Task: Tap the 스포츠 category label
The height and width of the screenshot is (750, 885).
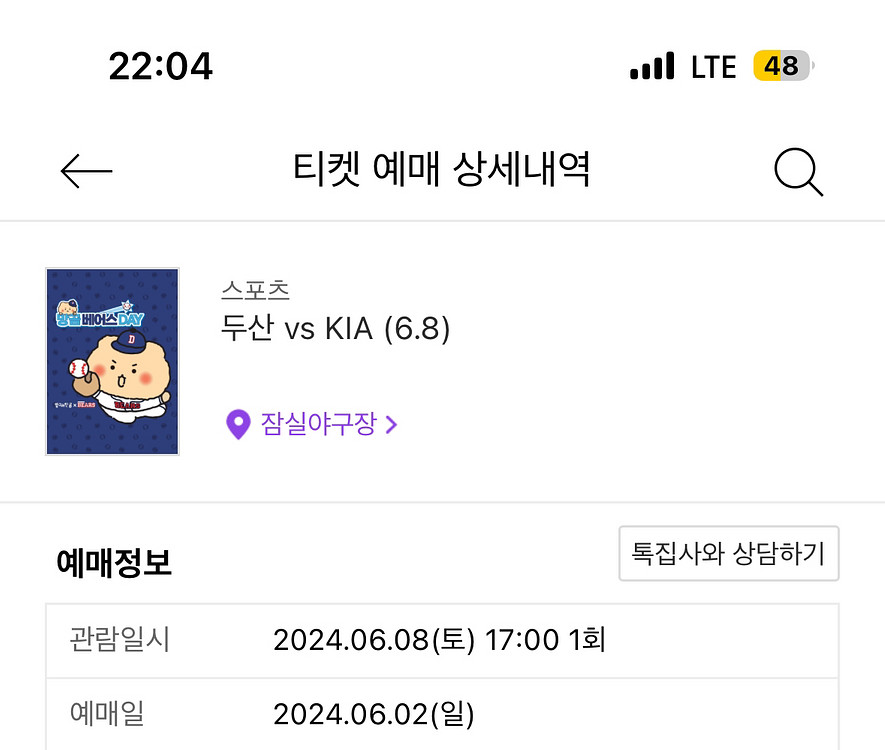Action: point(255,290)
